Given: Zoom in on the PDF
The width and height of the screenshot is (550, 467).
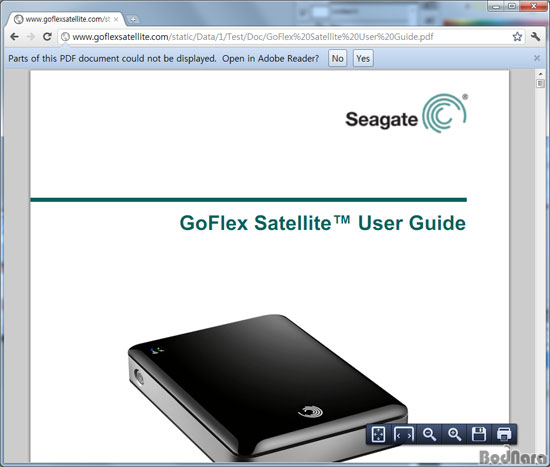Looking at the screenshot, I should pyautogui.click(x=455, y=434).
